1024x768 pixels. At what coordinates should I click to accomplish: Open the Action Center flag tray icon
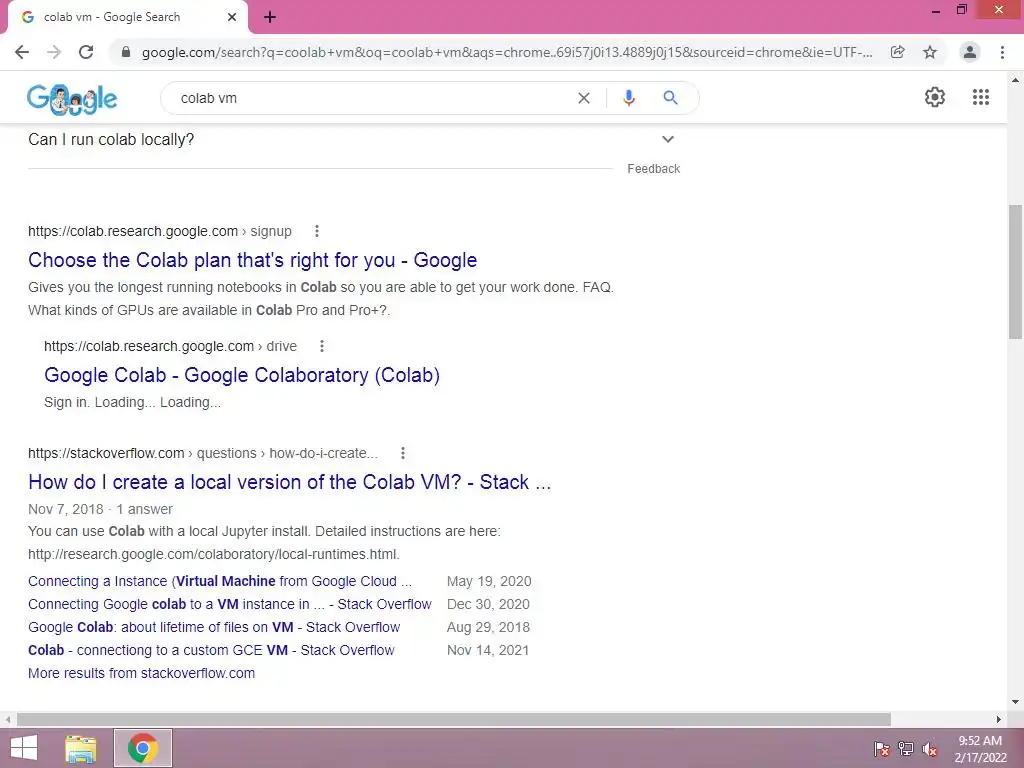882,749
